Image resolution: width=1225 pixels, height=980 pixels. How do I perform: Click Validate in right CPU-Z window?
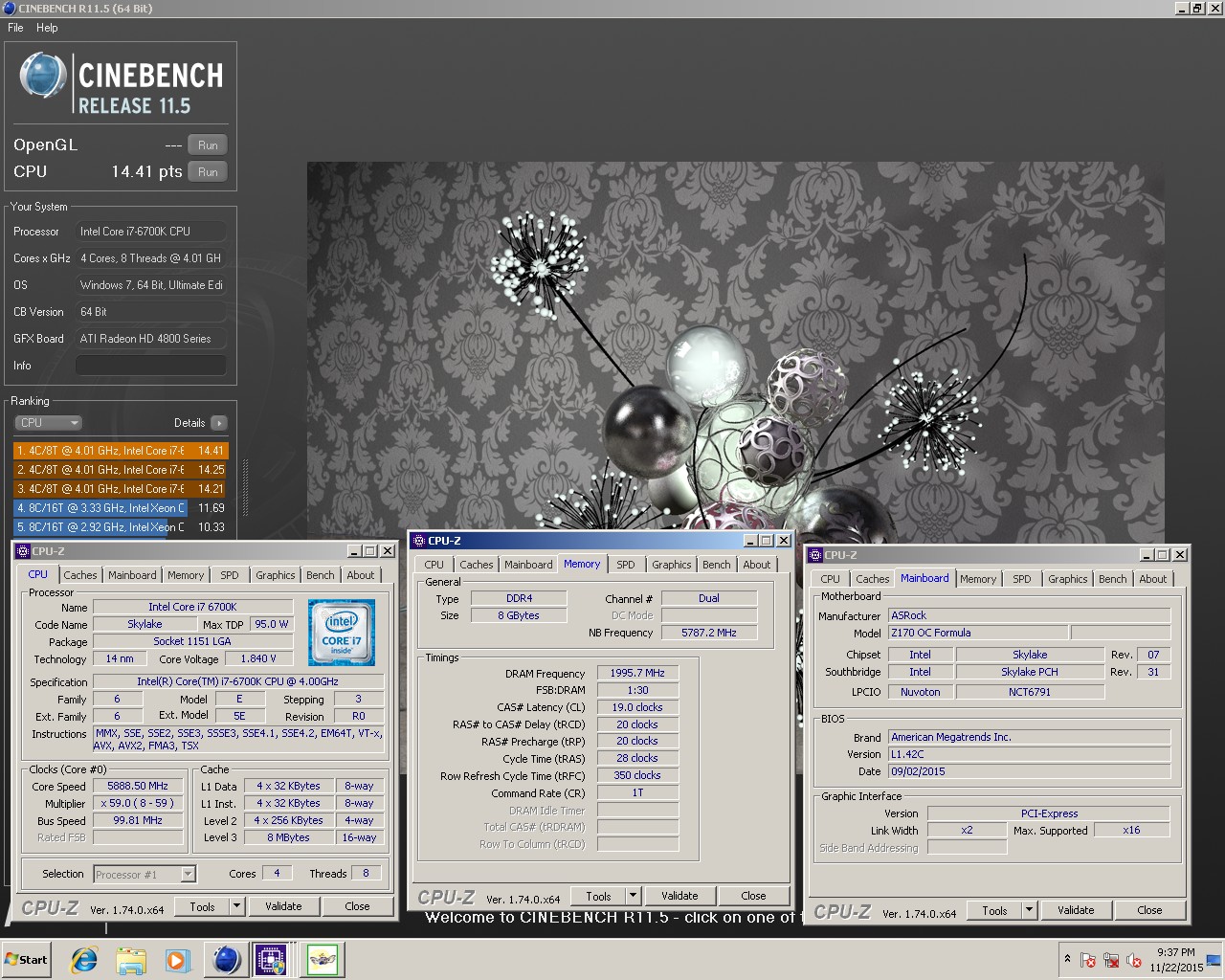point(1076,910)
